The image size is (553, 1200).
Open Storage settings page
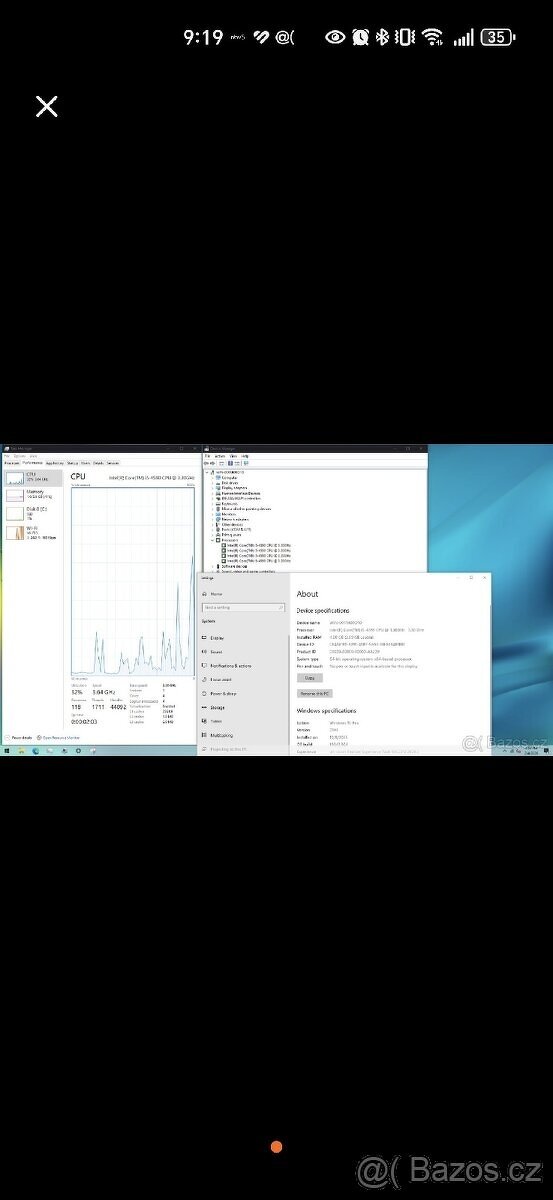pyautogui.click(x=215, y=708)
